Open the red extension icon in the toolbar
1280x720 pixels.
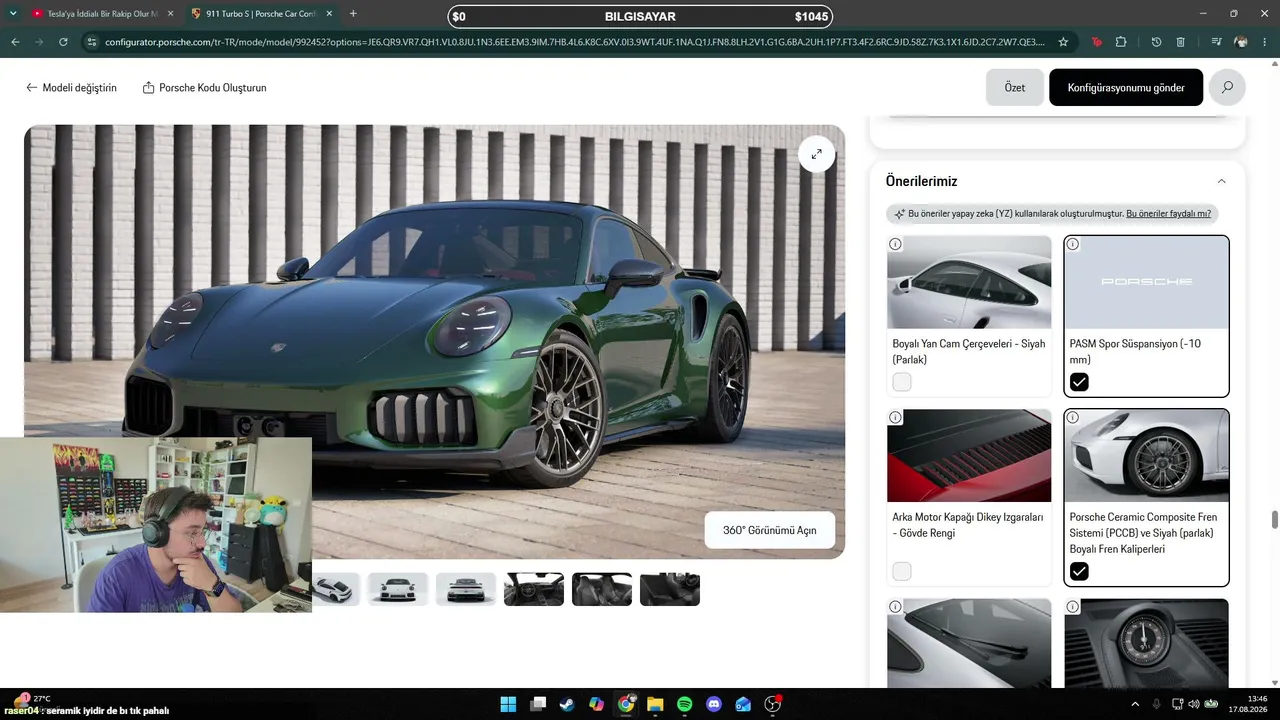[x=1097, y=42]
